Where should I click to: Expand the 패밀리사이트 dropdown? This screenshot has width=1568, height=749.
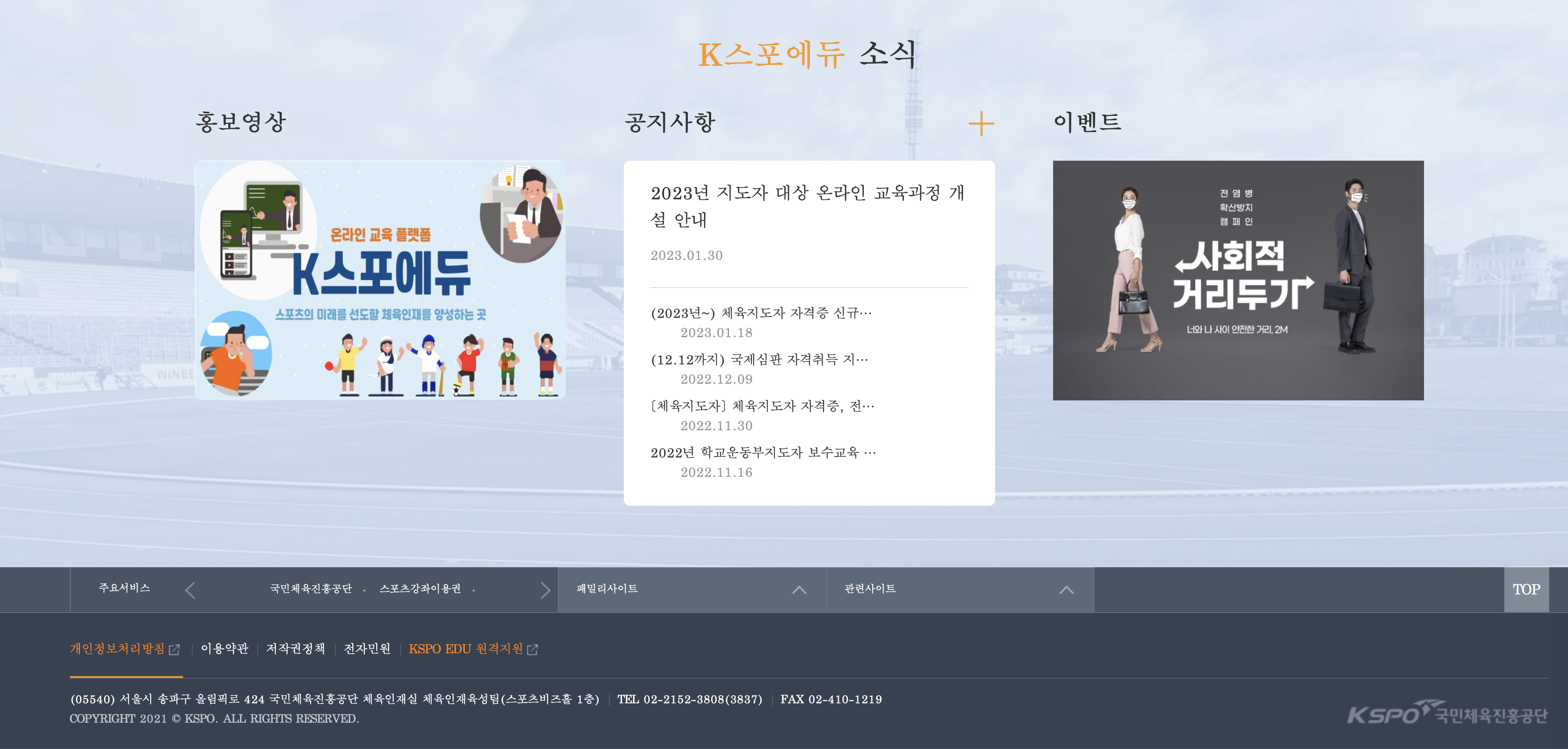coord(607,589)
